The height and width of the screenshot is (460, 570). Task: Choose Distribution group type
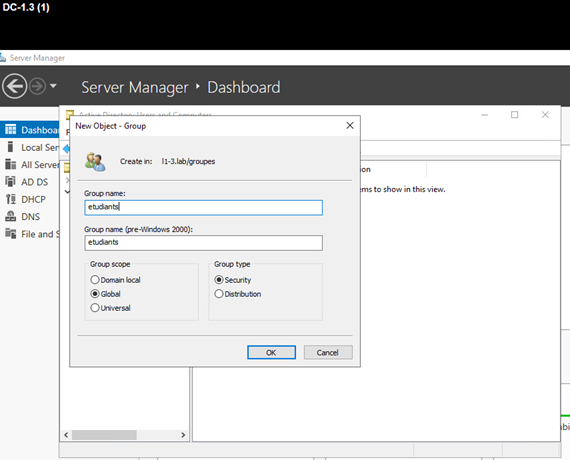[x=238, y=294]
